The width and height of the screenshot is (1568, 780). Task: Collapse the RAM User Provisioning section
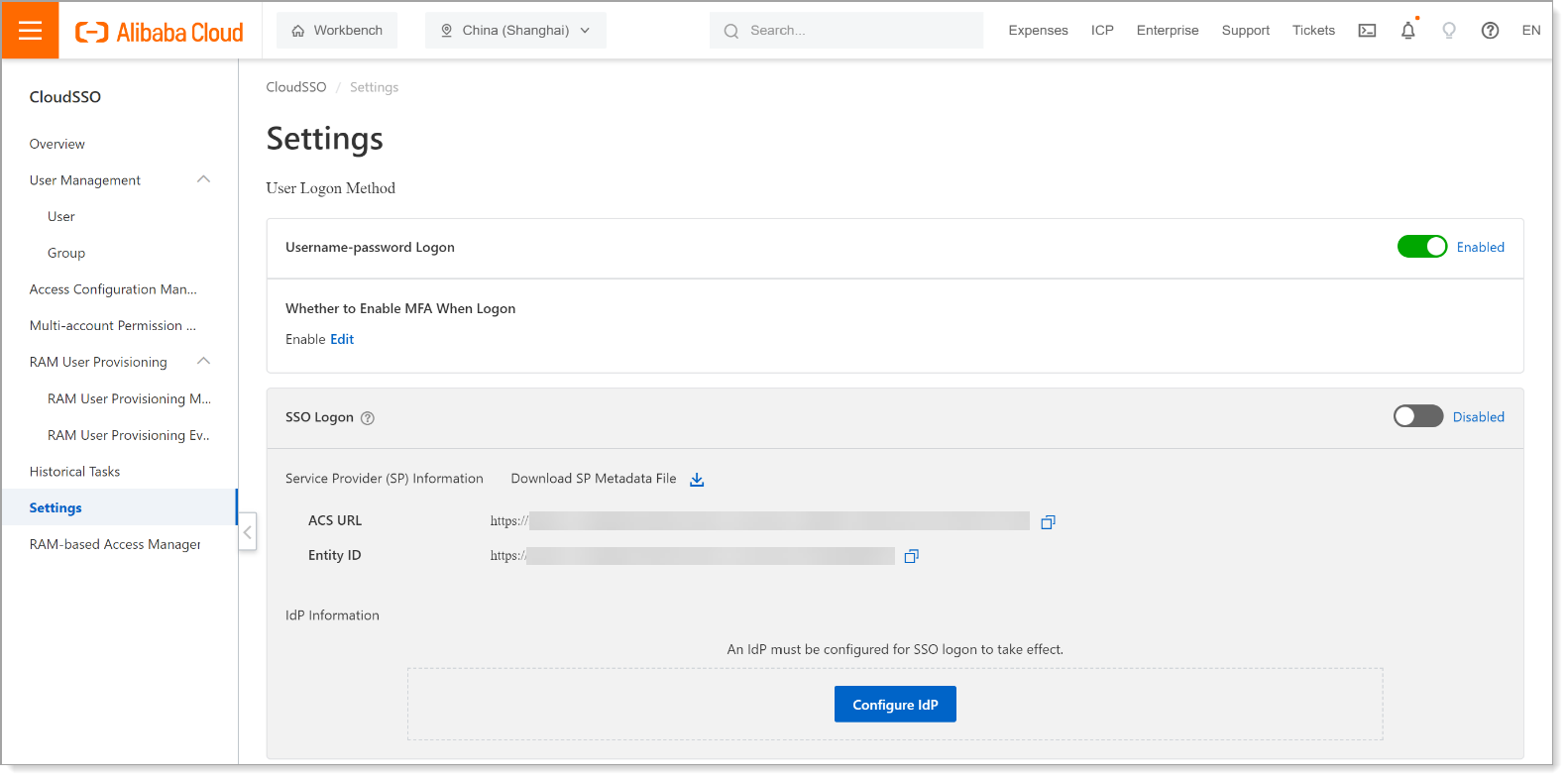point(204,361)
